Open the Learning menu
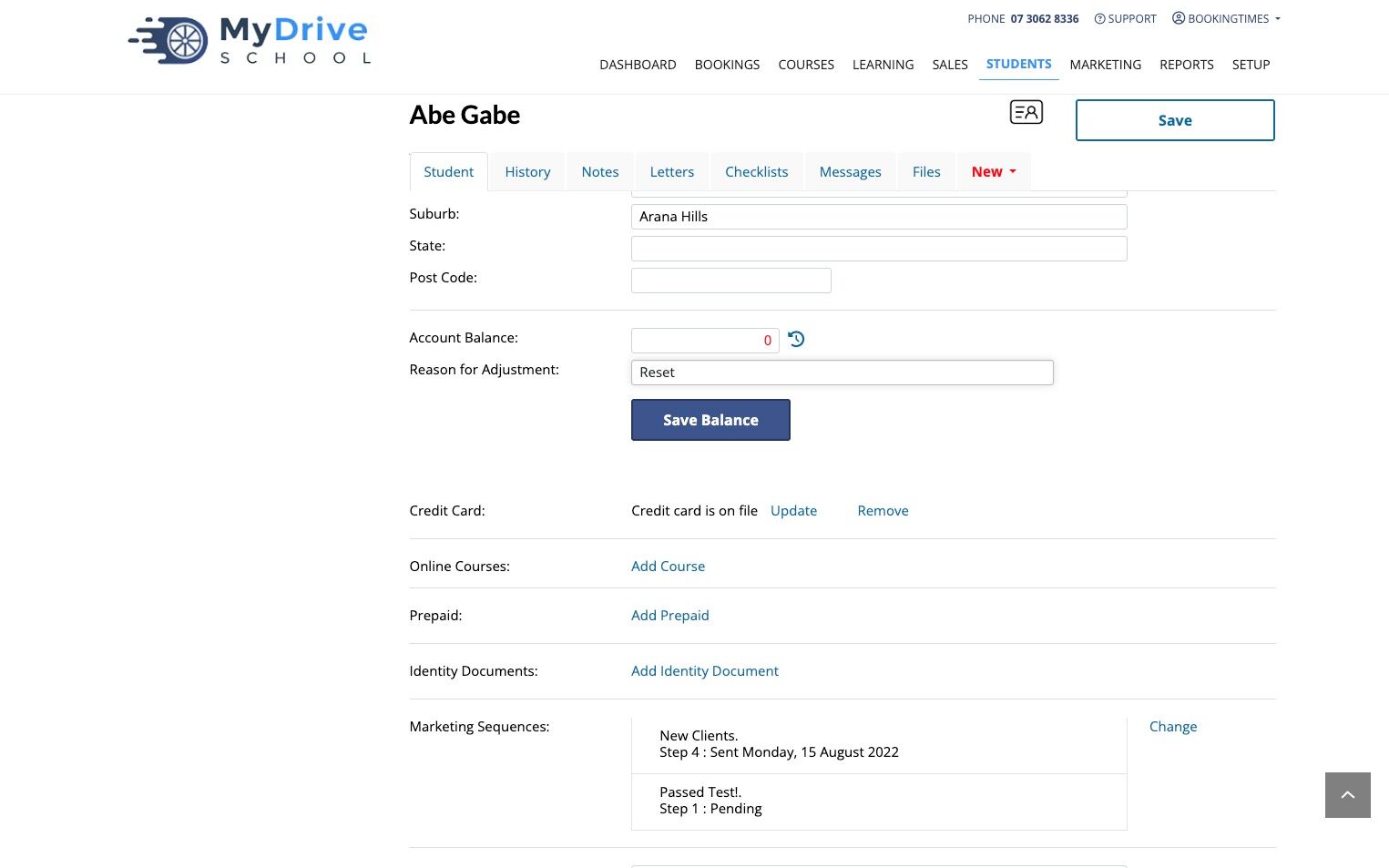Image resolution: width=1389 pixels, height=868 pixels. click(883, 65)
